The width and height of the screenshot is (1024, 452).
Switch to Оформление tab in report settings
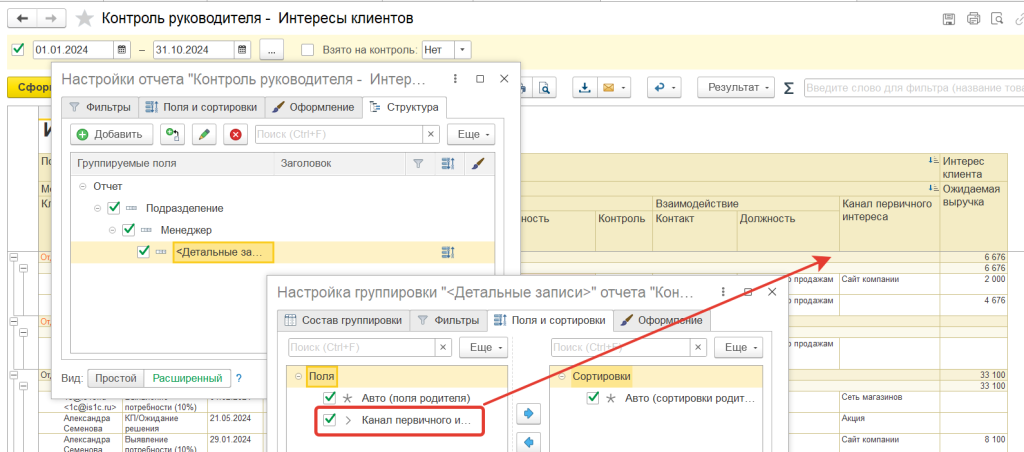point(315,107)
